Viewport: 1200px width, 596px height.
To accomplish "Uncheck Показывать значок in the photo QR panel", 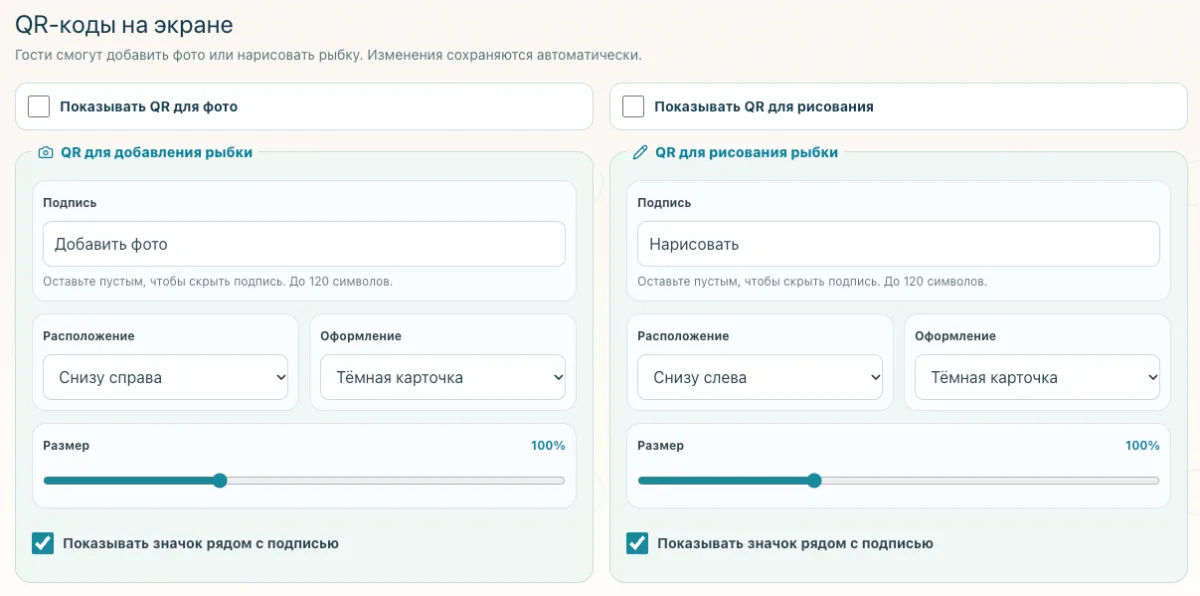I will (43, 543).
